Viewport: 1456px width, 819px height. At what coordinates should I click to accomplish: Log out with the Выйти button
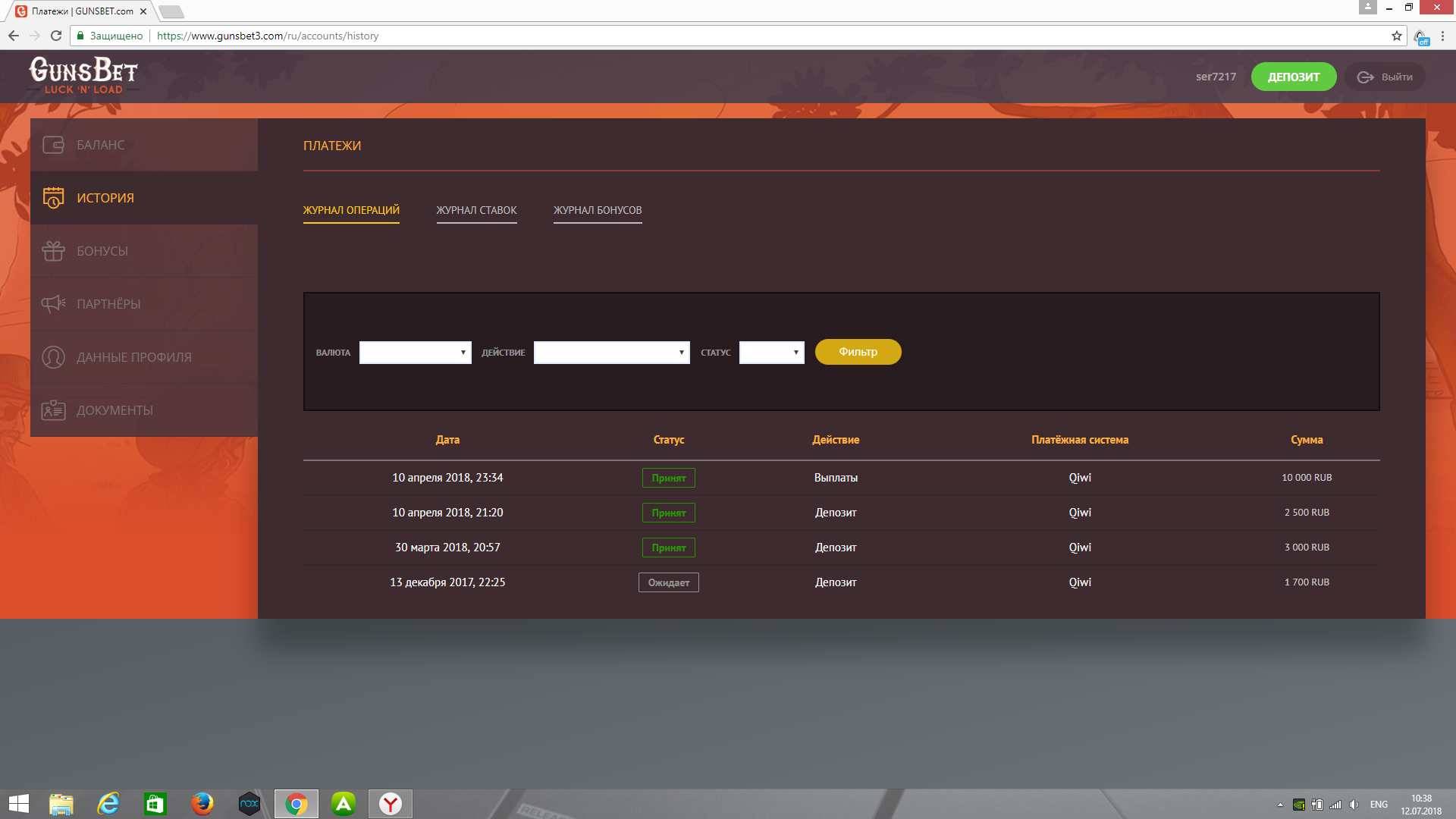(x=1385, y=77)
